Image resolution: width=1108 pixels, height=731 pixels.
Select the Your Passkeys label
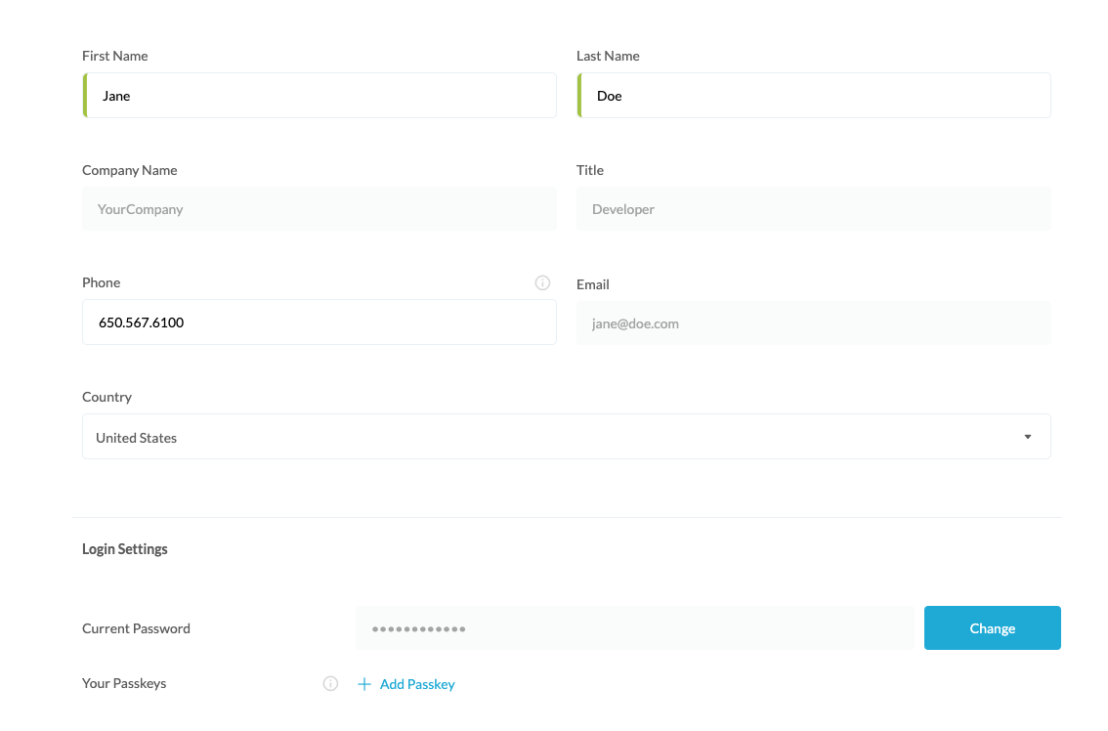coord(123,684)
